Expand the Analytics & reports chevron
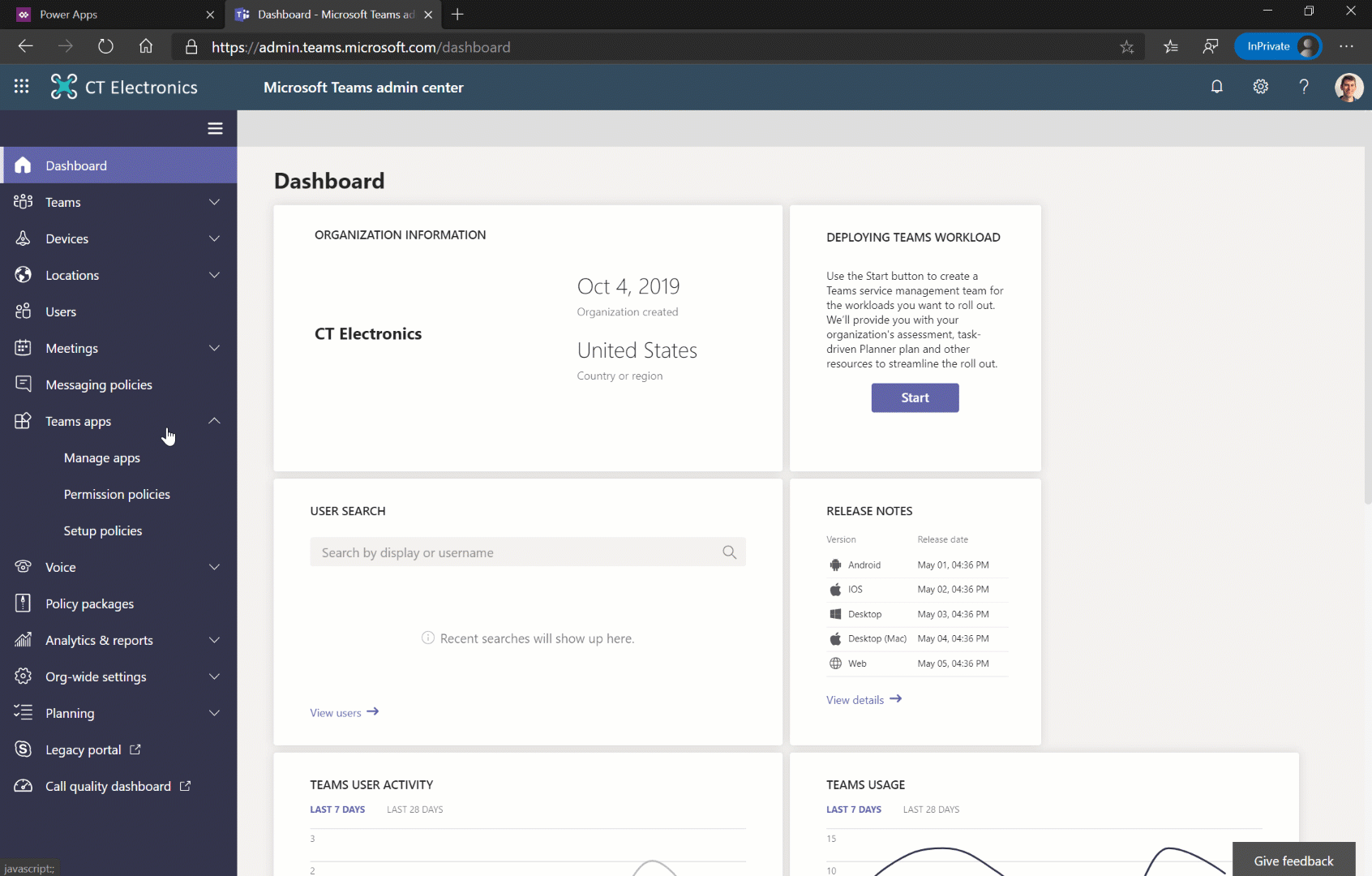The height and width of the screenshot is (876, 1372). [x=214, y=640]
